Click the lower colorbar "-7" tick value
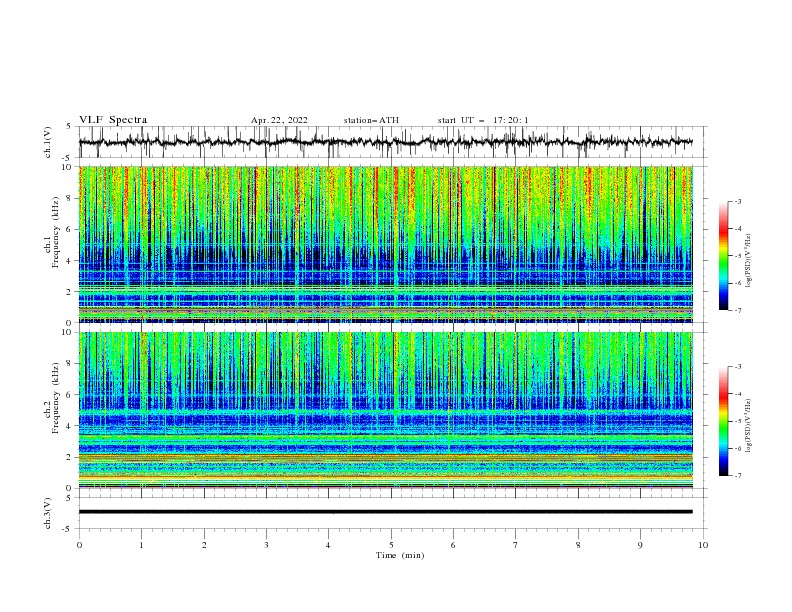 click(x=738, y=476)
